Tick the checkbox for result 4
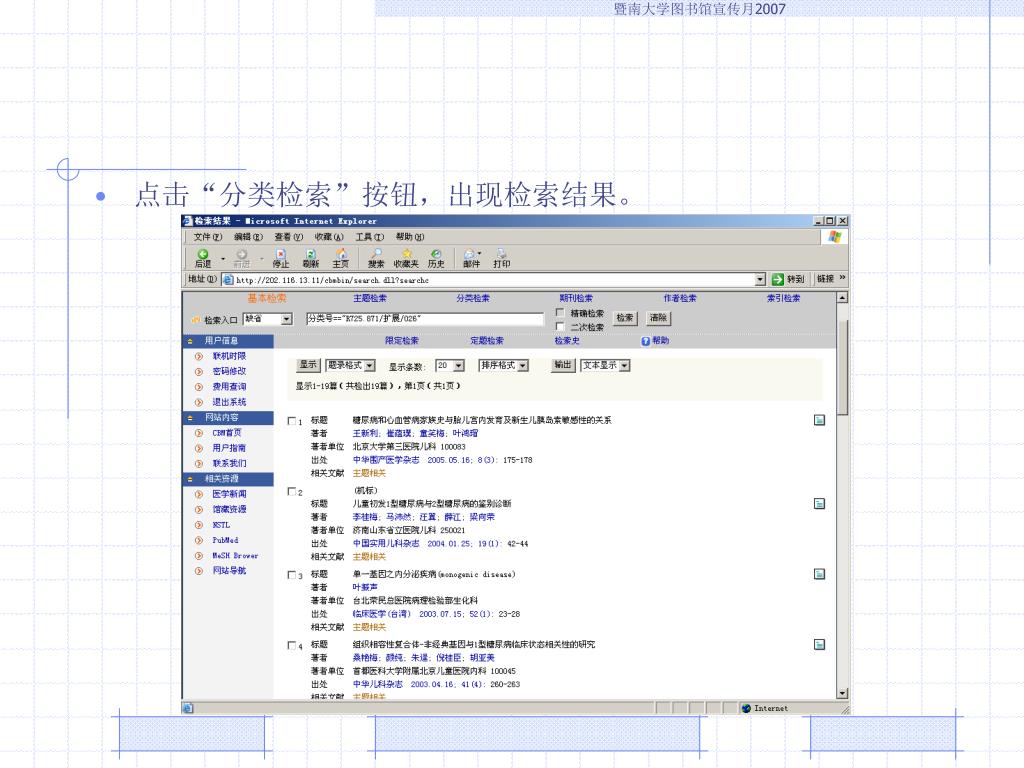The image size is (1024, 768). pyautogui.click(x=292, y=645)
